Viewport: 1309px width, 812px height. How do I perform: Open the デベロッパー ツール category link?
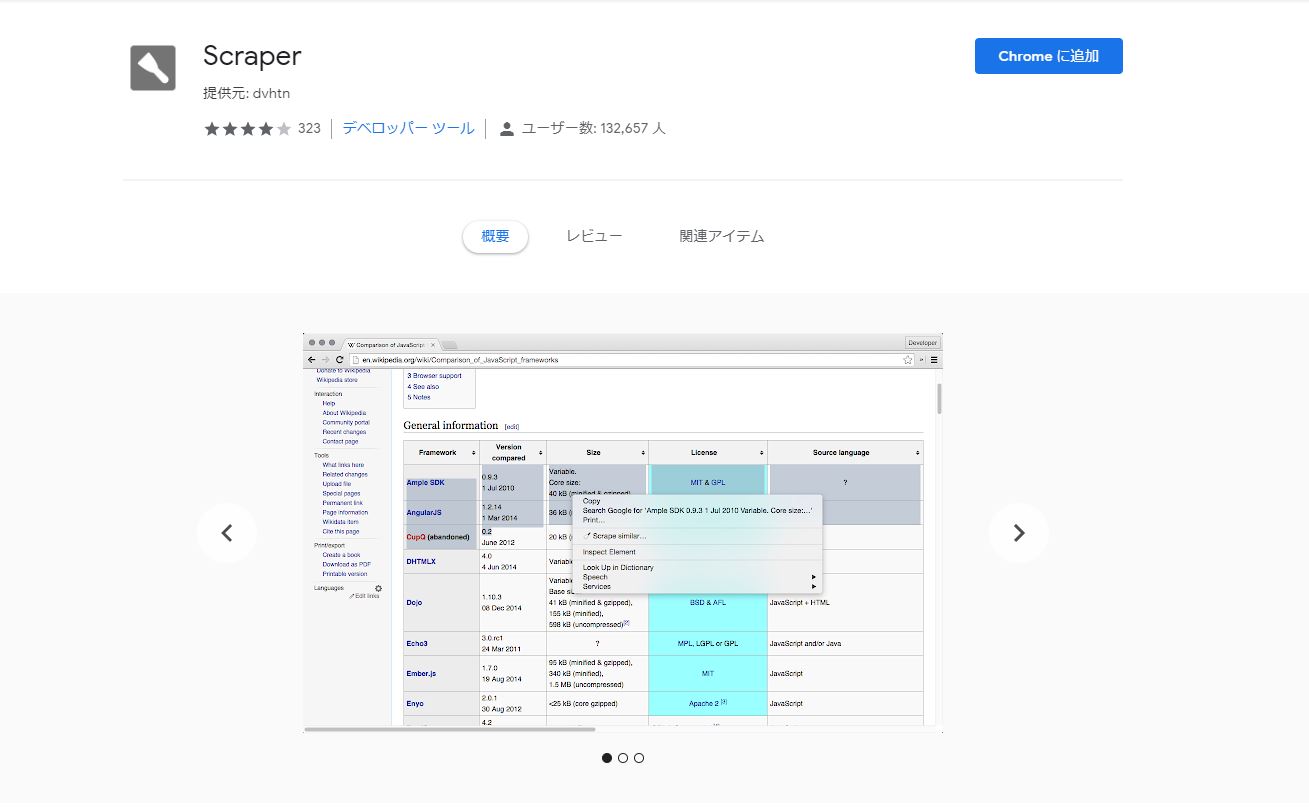tap(408, 128)
